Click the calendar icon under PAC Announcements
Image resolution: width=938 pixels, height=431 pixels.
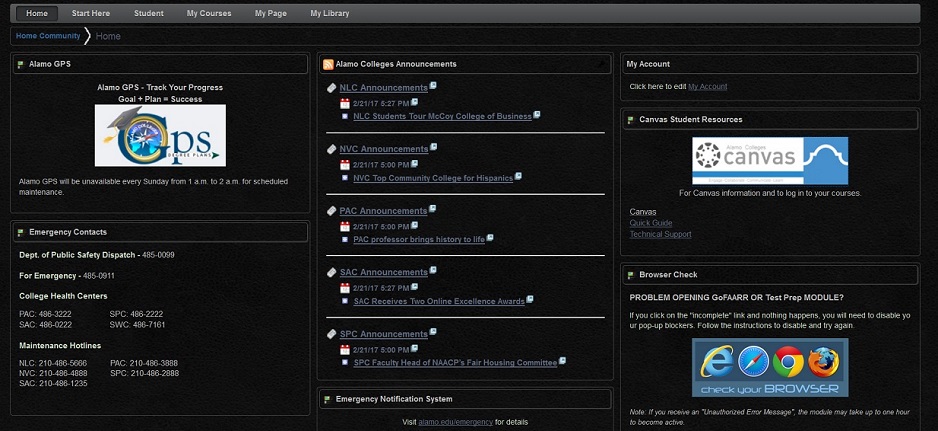coord(345,226)
